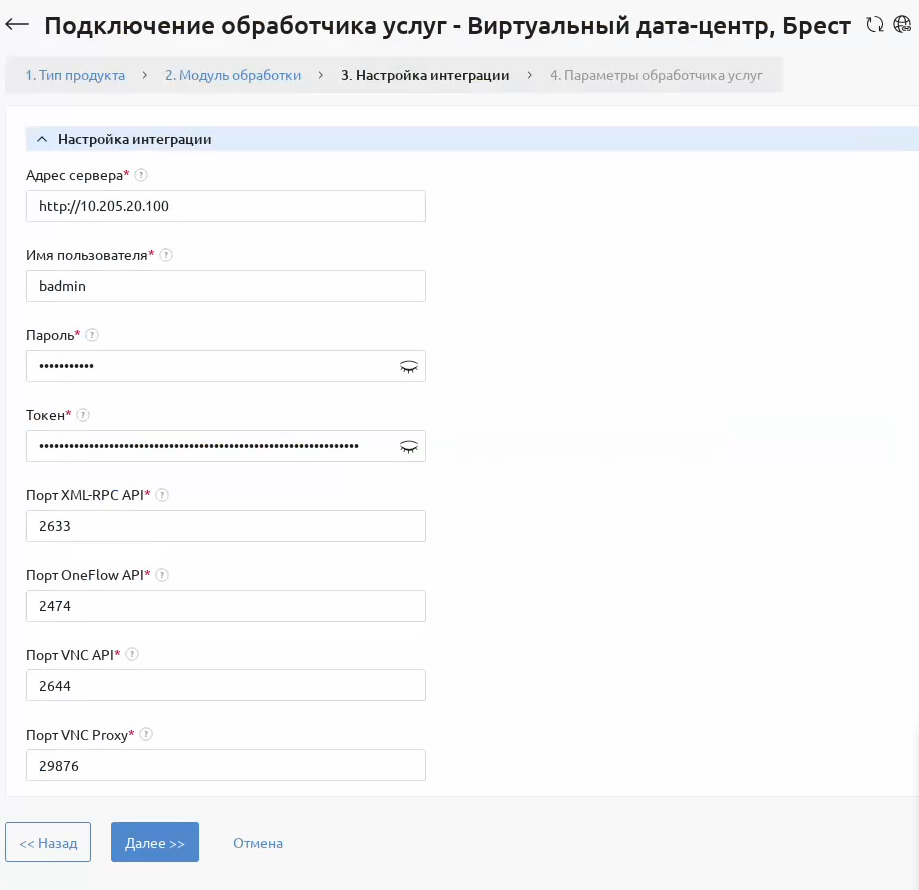The height and width of the screenshot is (890, 919).
Task: Click the refresh icon in the header
Action: 874,25
